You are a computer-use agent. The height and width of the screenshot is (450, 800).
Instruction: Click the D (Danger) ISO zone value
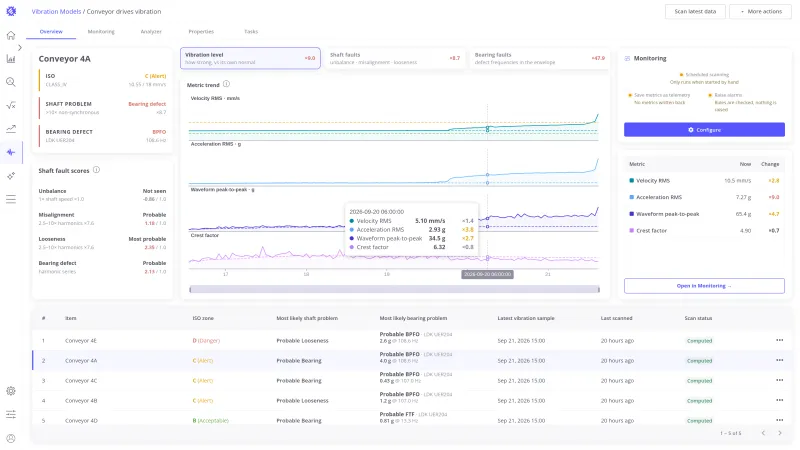click(x=206, y=340)
